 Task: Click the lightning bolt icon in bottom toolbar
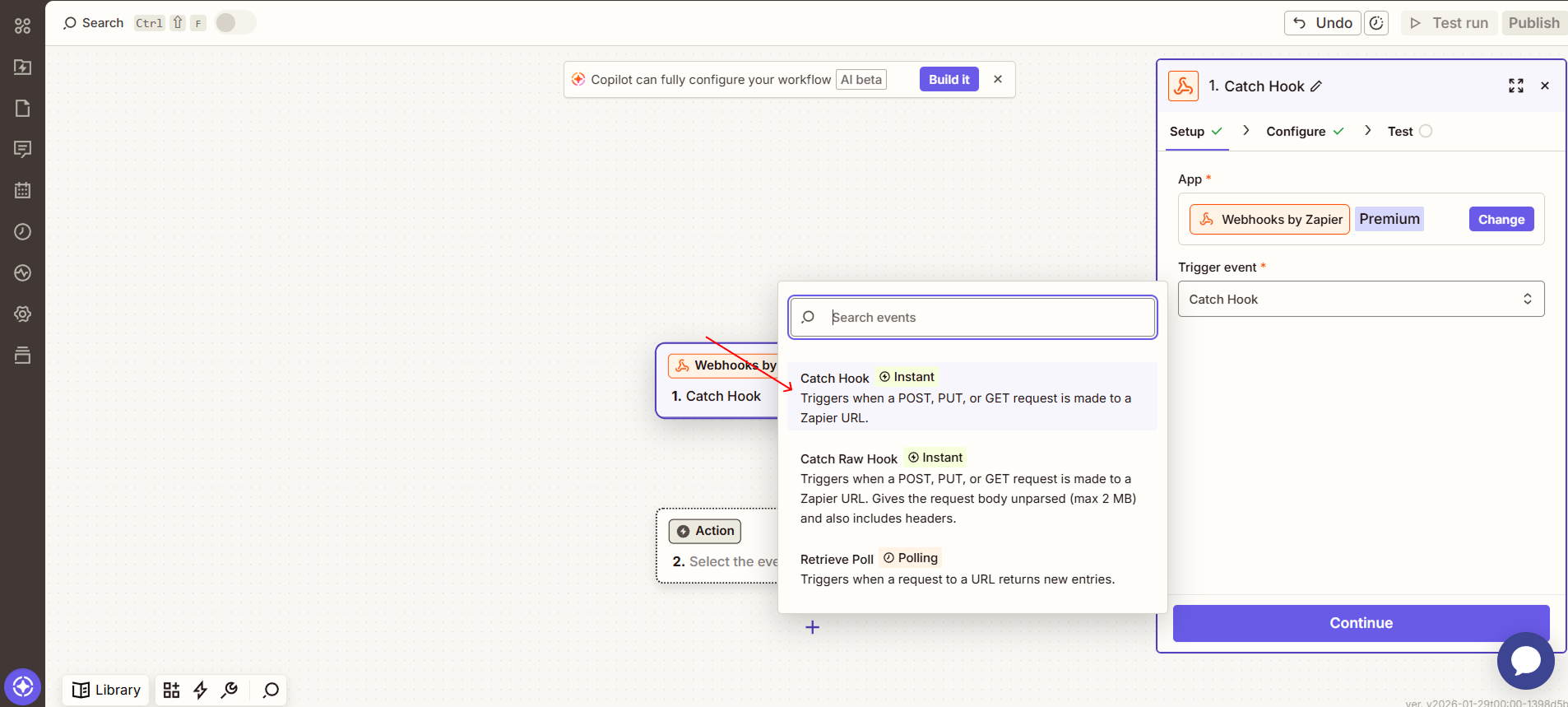click(200, 690)
